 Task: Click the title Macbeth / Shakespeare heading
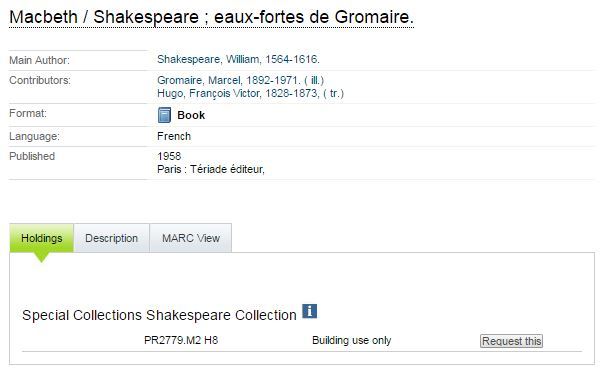[211, 17]
